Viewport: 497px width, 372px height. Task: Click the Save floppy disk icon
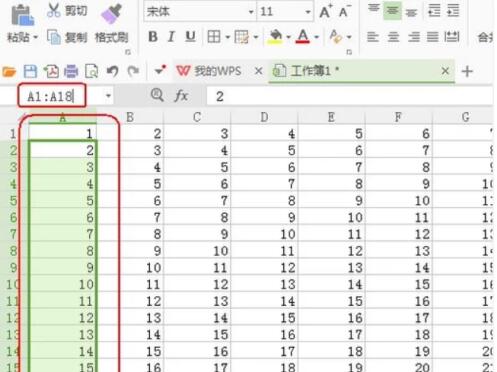(30, 71)
